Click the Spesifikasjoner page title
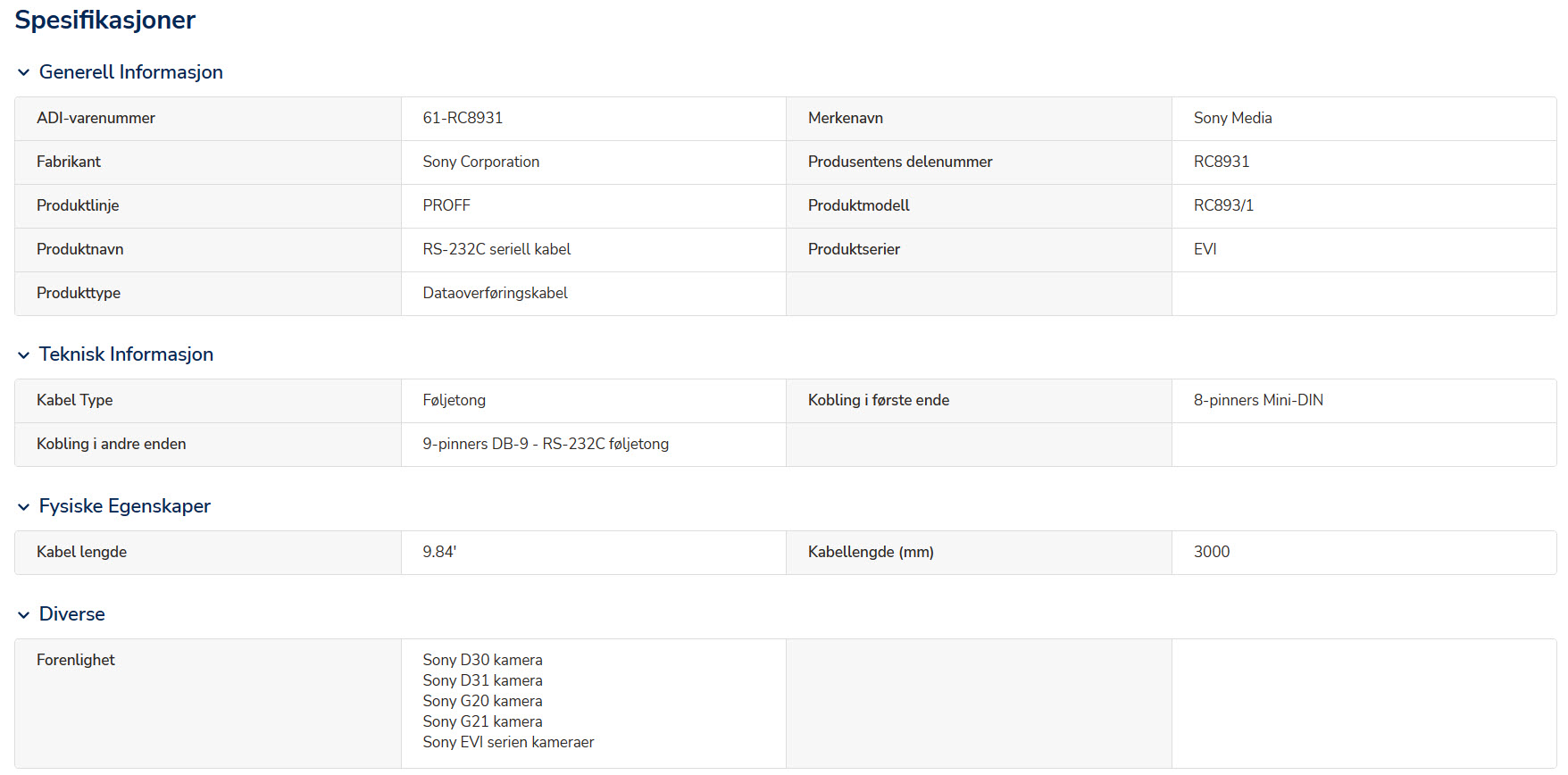The width and height of the screenshot is (1568, 775). [105, 20]
